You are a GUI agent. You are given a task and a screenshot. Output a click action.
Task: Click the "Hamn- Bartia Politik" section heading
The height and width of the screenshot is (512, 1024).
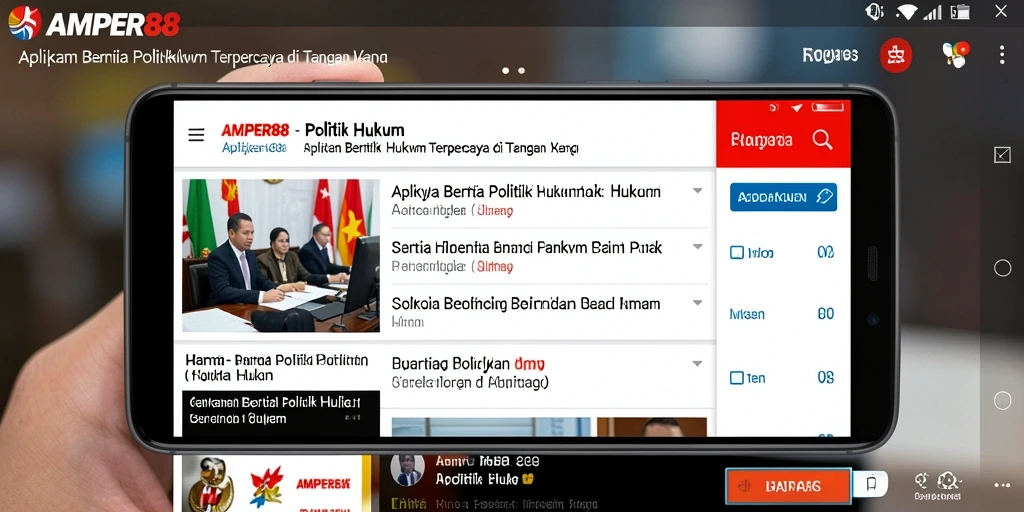tap(276, 368)
